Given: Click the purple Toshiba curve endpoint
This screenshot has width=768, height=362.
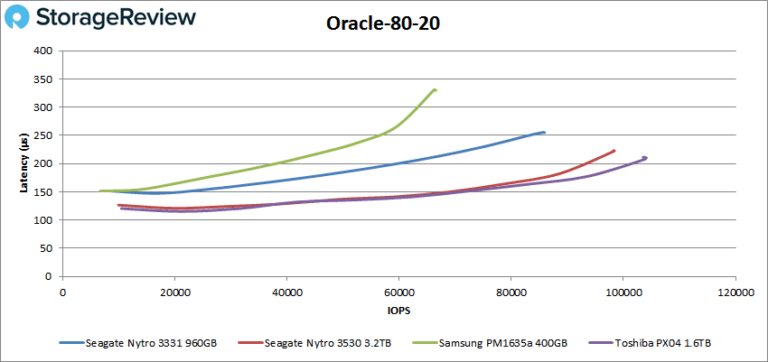Looking at the screenshot, I should click(x=645, y=157).
